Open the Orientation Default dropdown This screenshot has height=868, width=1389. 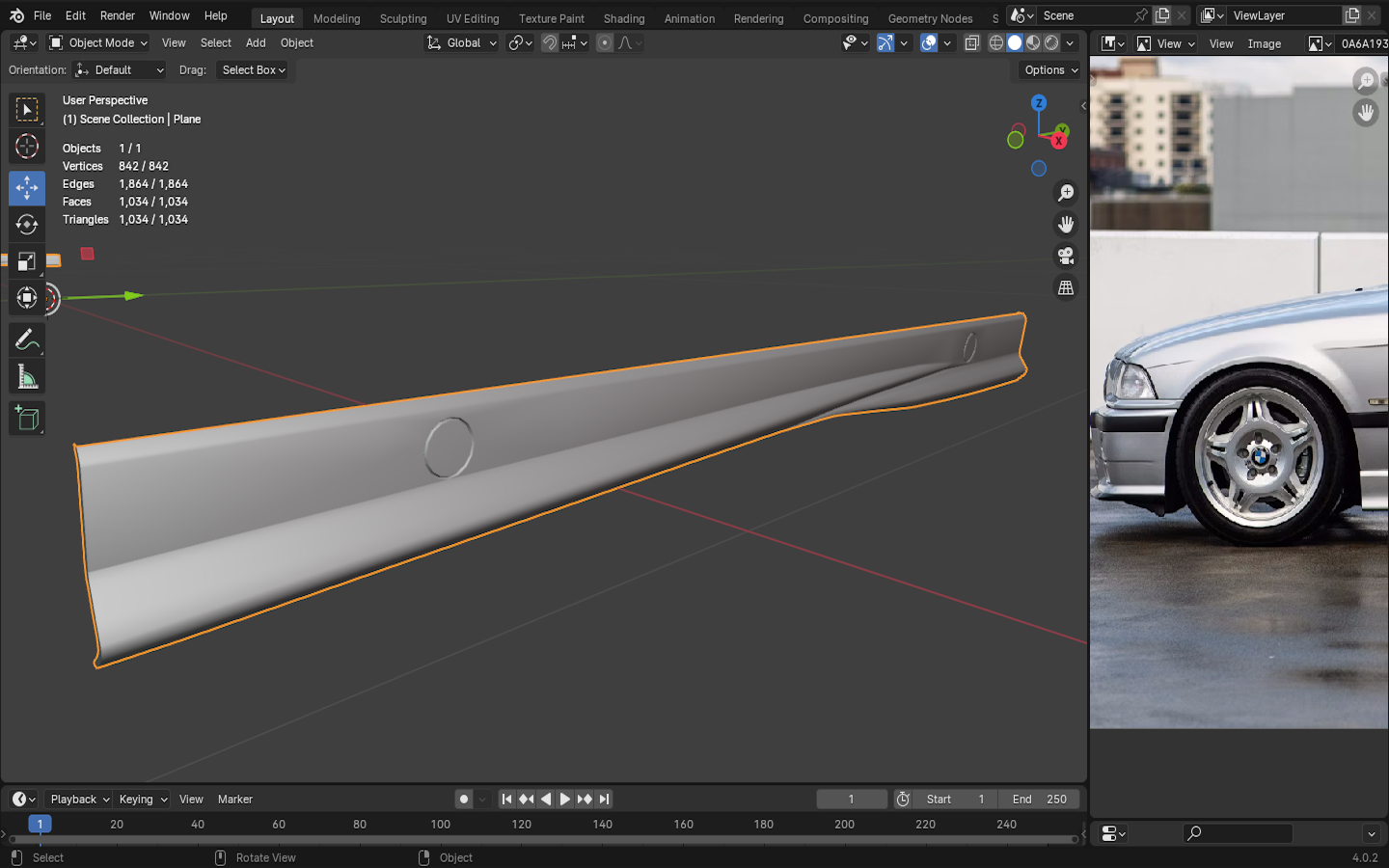tap(120, 69)
